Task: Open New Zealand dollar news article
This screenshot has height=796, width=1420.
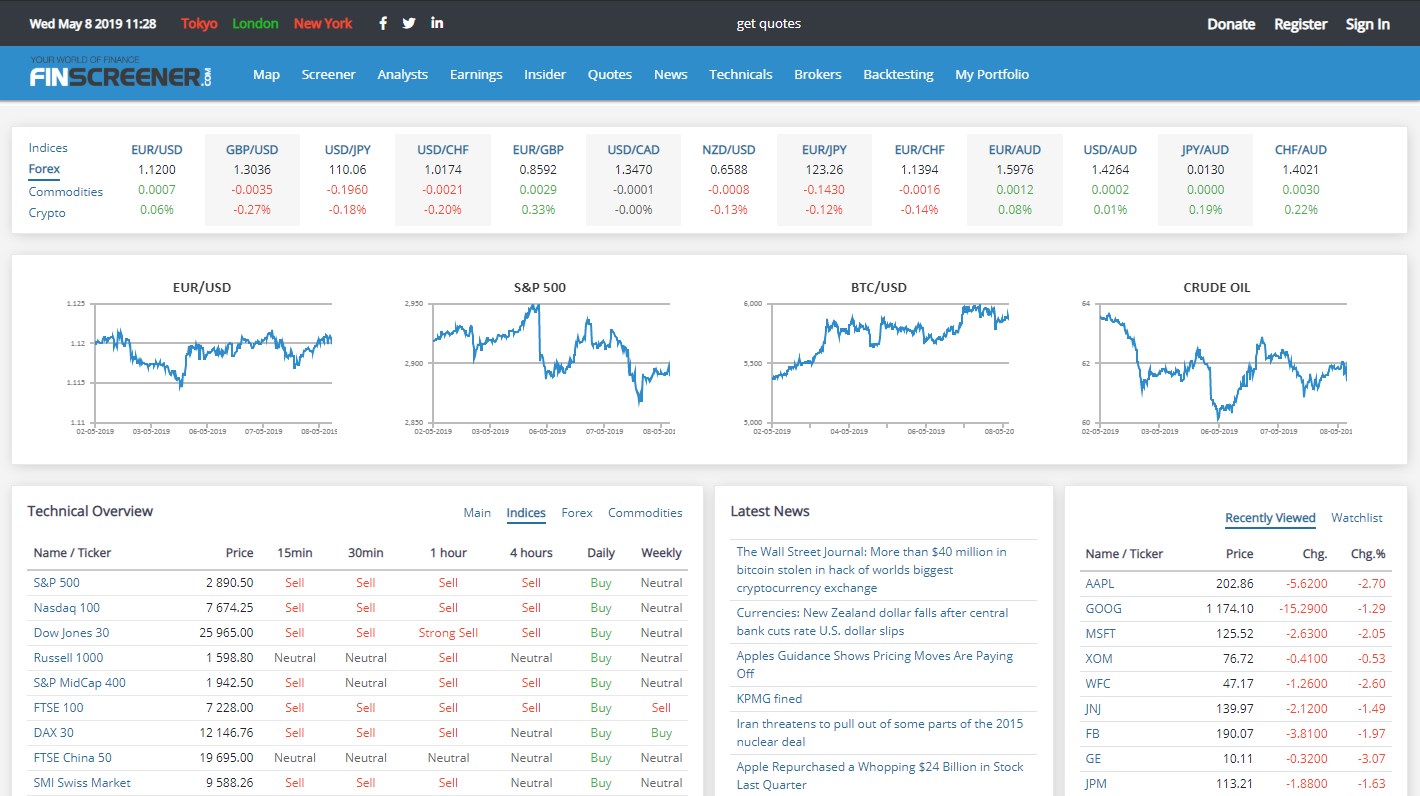Action: 873,622
